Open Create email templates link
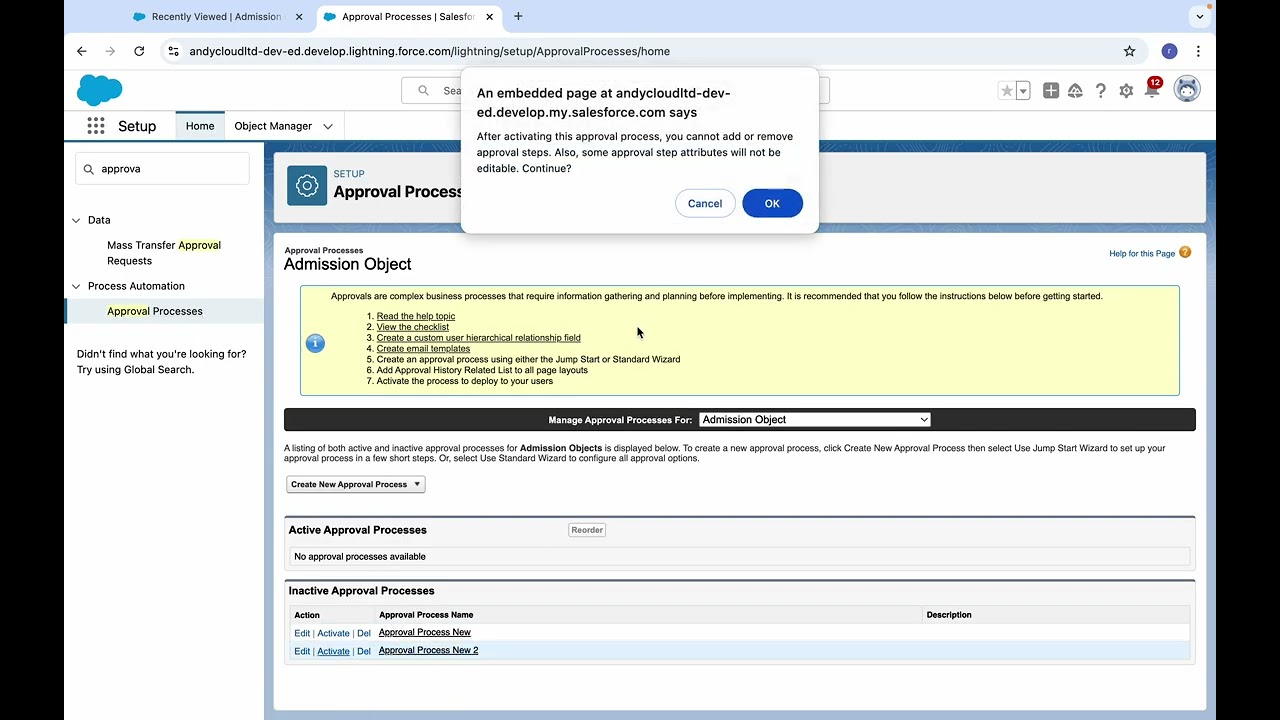 click(x=423, y=348)
